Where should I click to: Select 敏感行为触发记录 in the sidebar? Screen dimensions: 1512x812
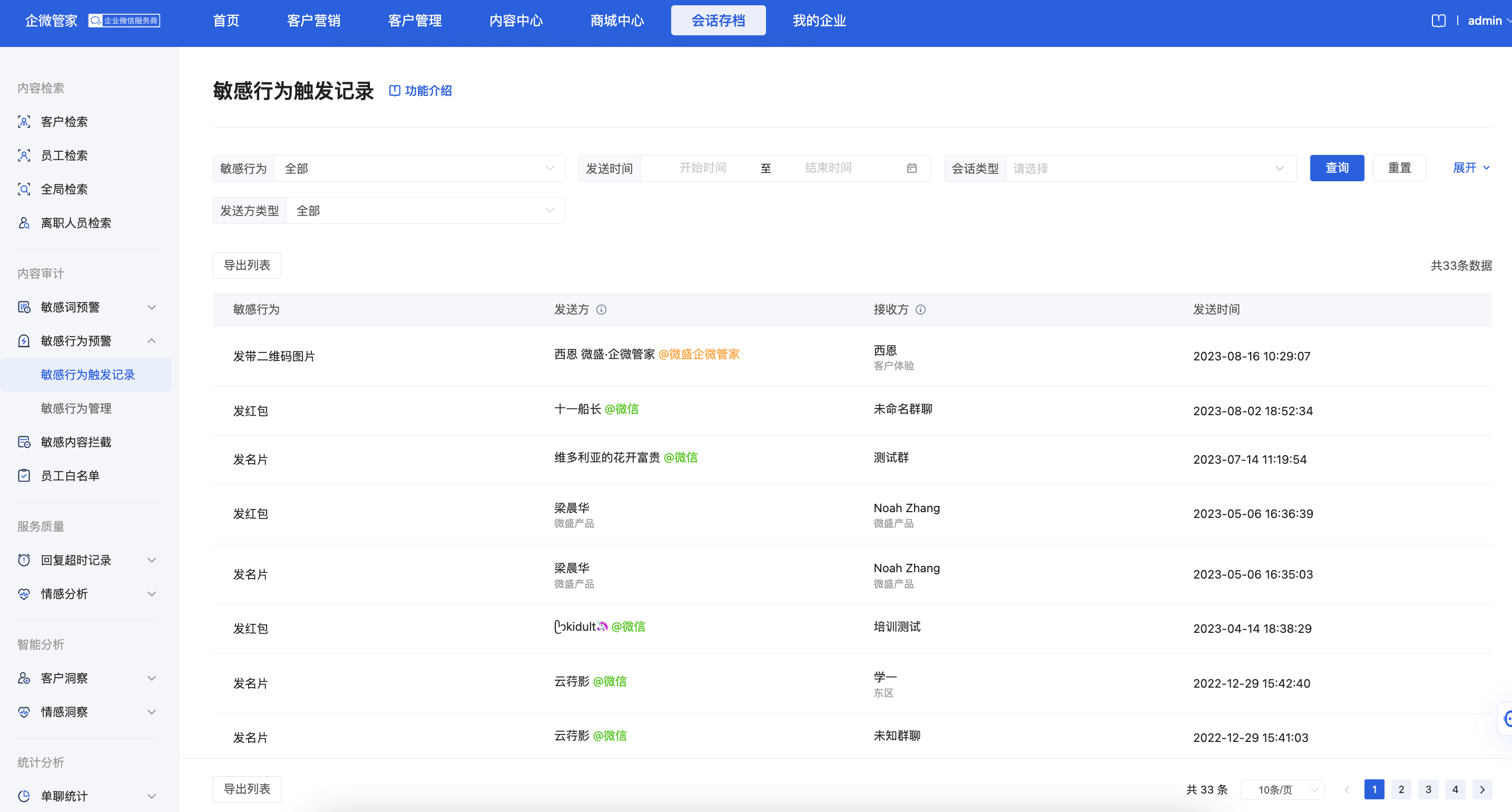pyautogui.click(x=86, y=375)
